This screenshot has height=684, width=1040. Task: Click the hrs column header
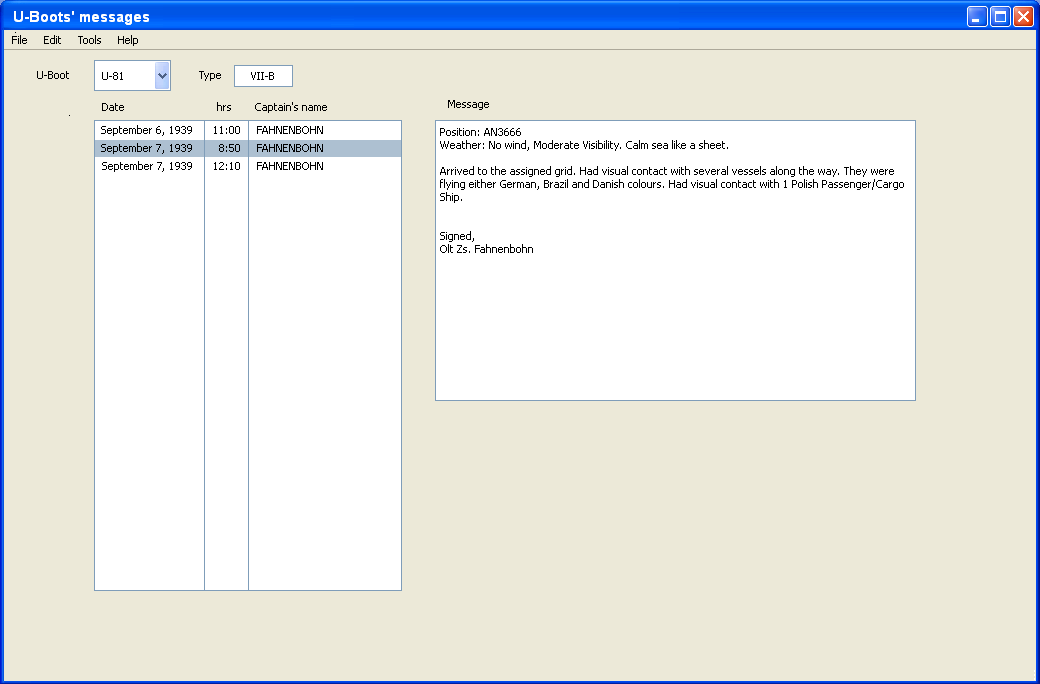tap(224, 107)
